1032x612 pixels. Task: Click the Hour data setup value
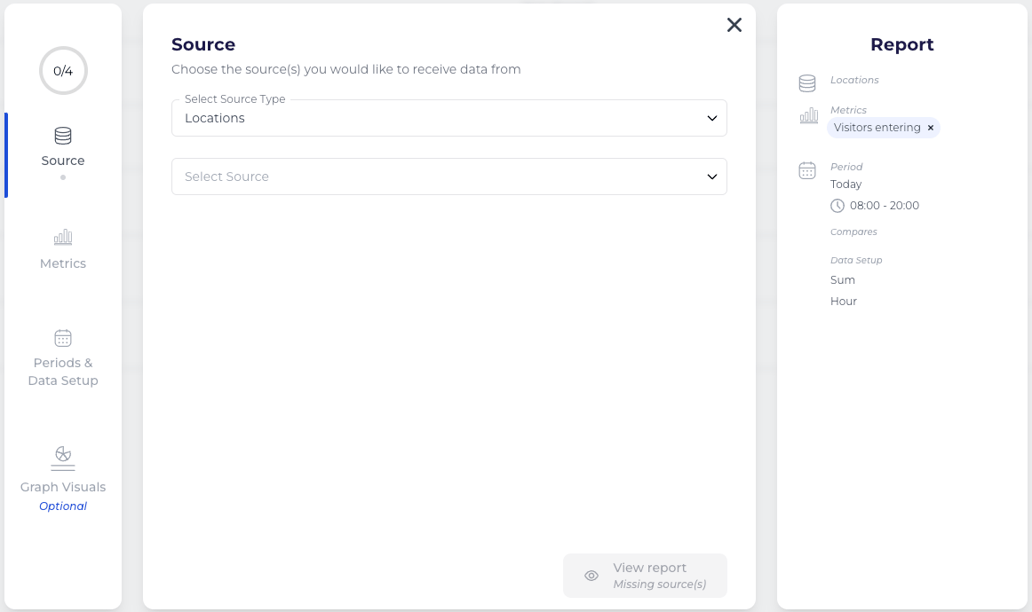[843, 301]
